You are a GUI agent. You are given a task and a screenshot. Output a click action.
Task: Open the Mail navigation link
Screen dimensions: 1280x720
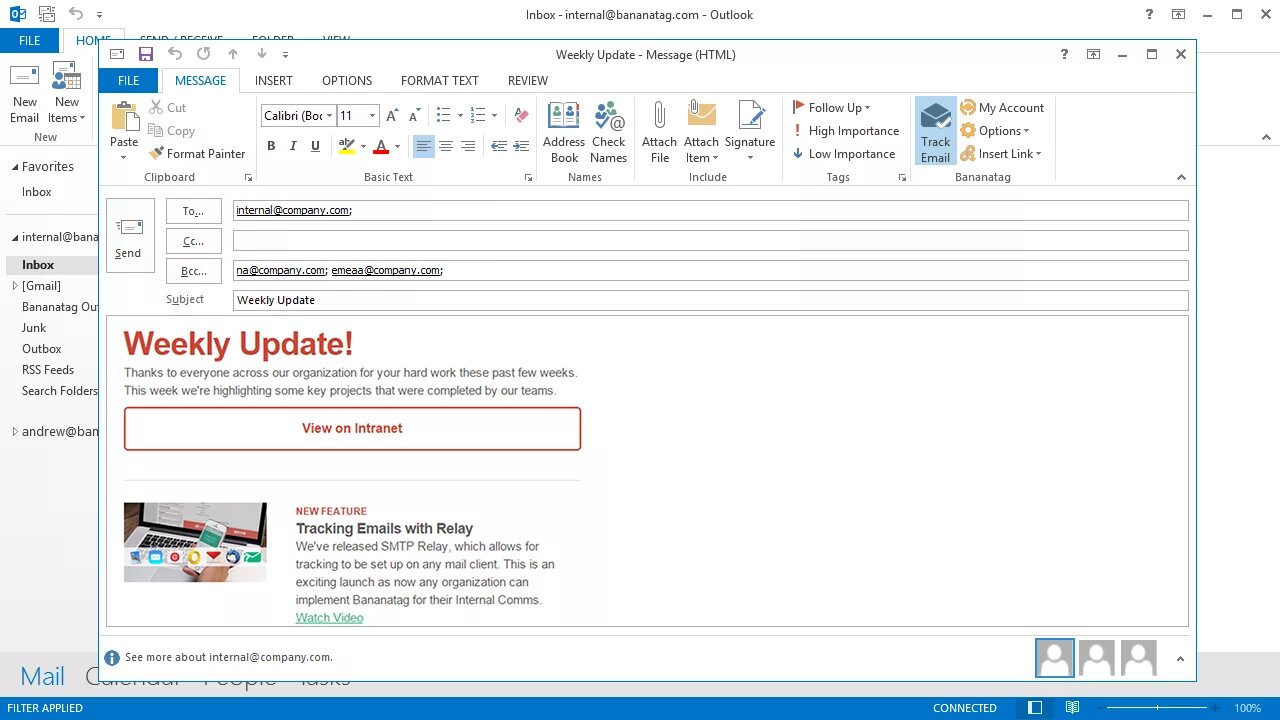pos(42,677)
